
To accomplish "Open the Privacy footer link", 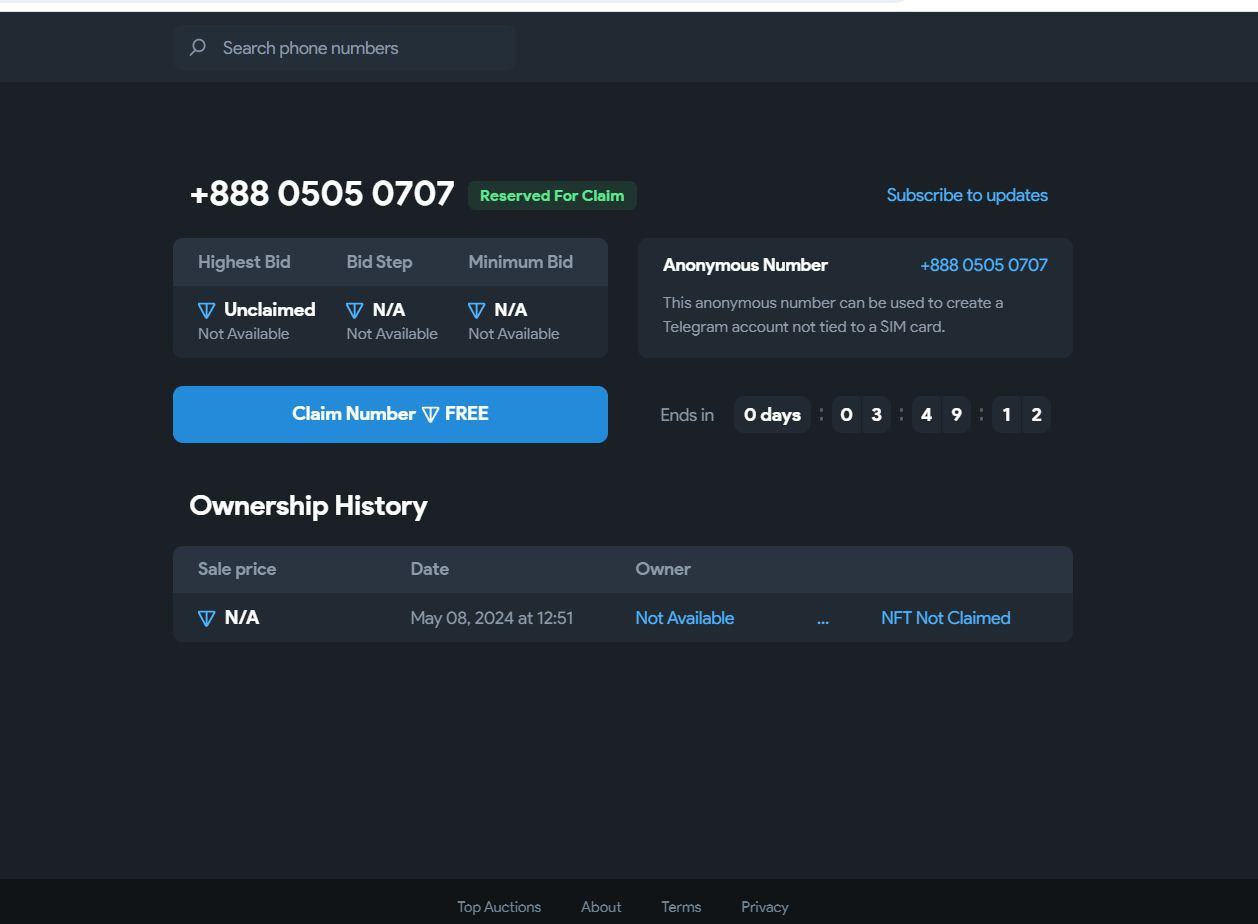I will pyautogui.click(x=765, y=907).
